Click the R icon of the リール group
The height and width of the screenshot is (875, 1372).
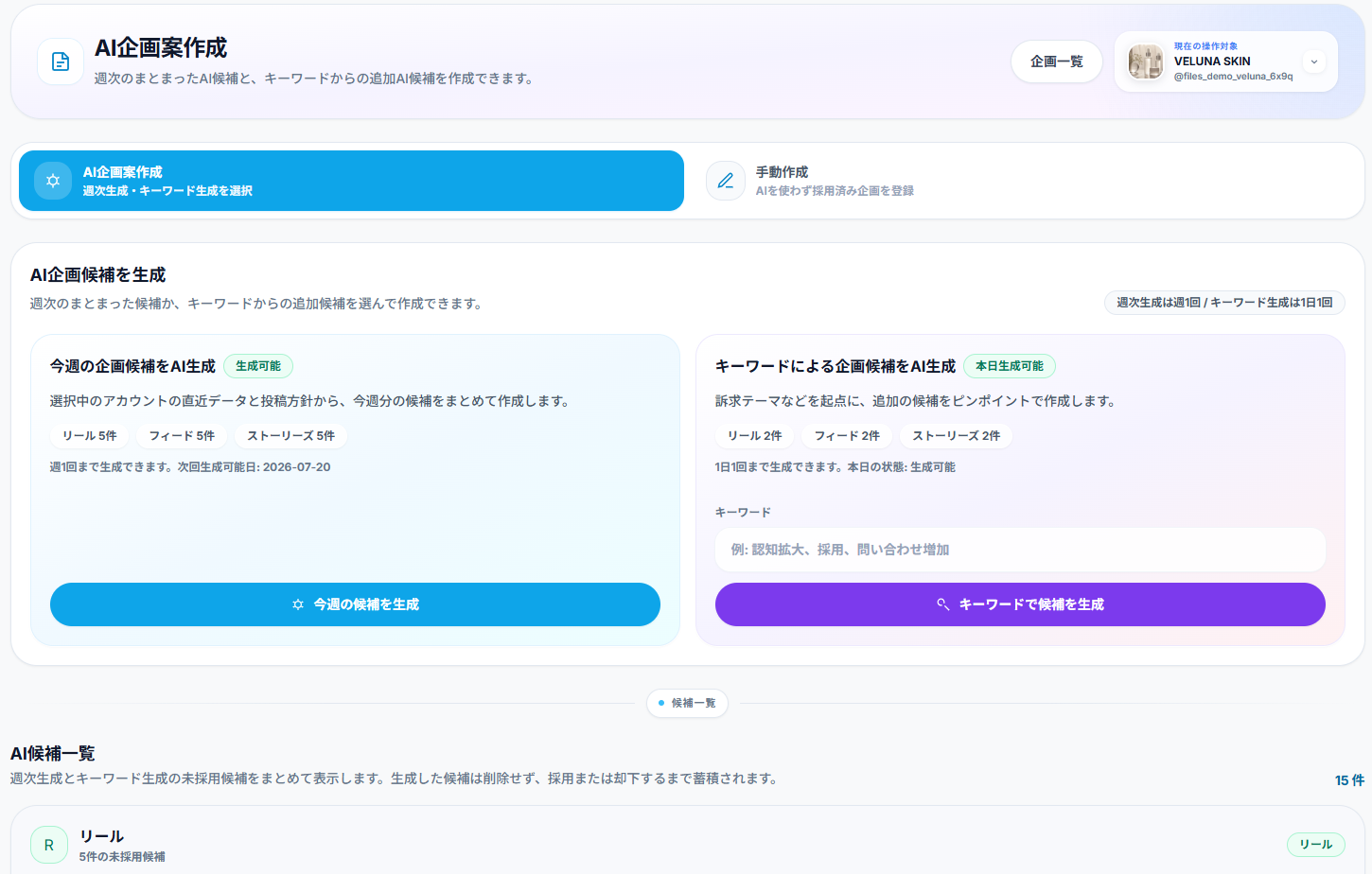49,845
